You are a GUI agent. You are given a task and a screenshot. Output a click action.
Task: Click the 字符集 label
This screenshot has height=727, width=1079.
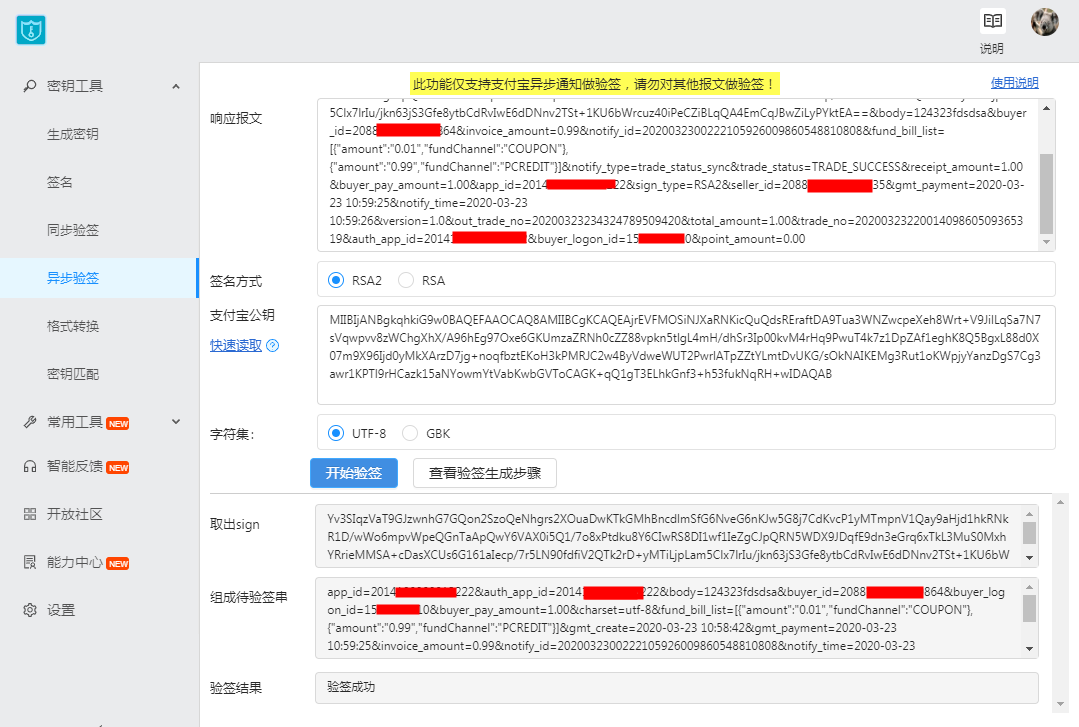(x=232, y=434)
